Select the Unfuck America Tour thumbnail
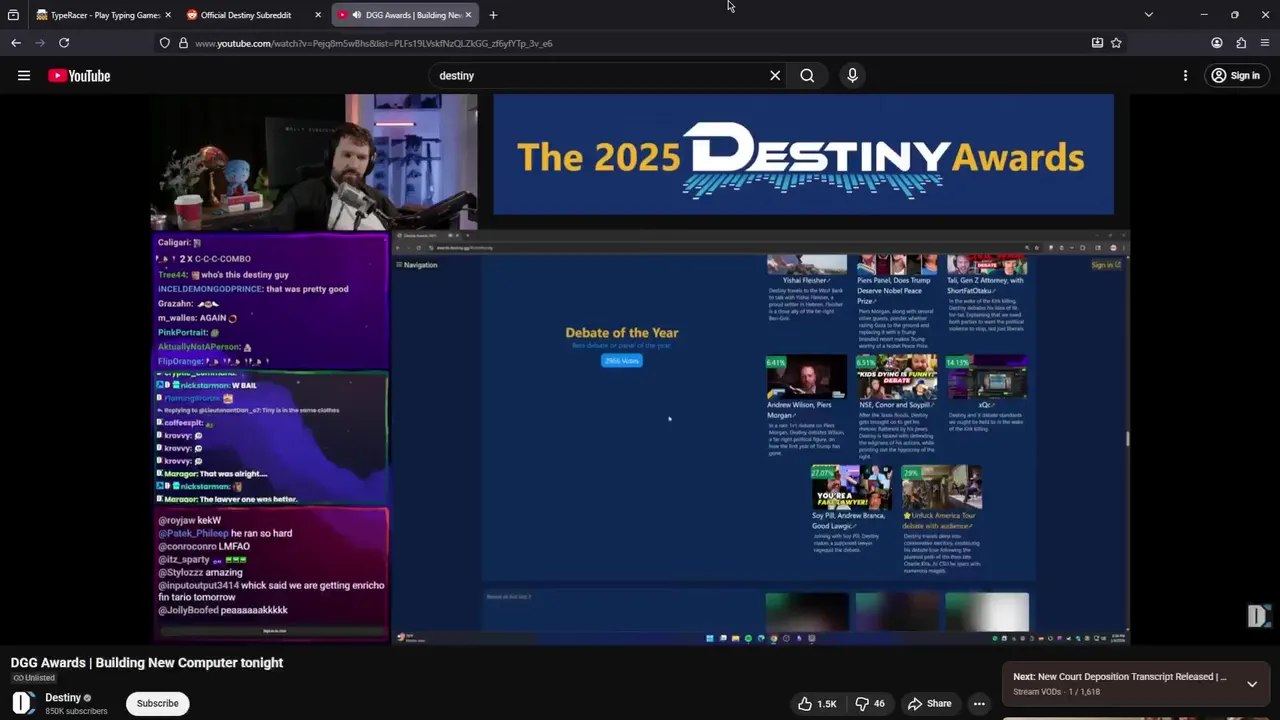This screenshot has width=1280, height=720. click(x=941, y=487)
